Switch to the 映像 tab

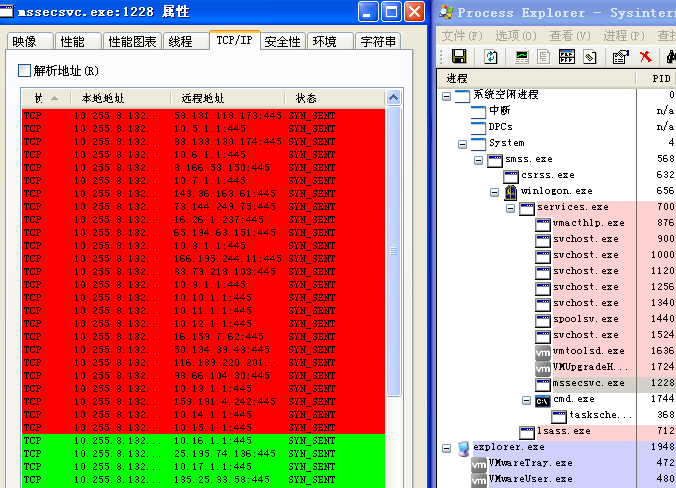30,41
